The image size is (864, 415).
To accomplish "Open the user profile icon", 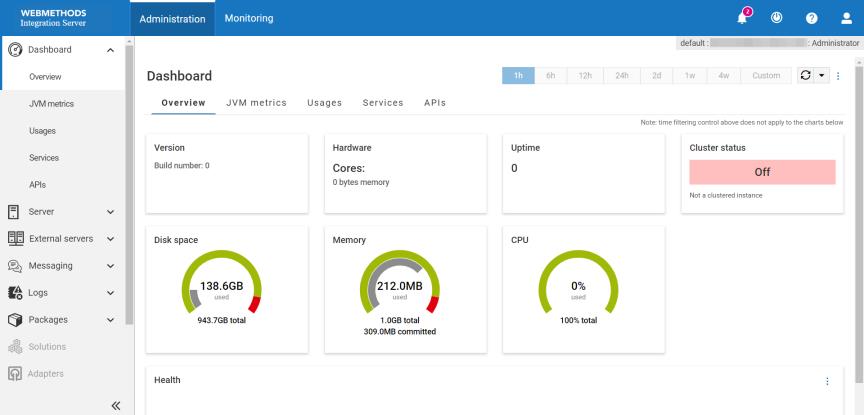I will (x=846, y=18).
